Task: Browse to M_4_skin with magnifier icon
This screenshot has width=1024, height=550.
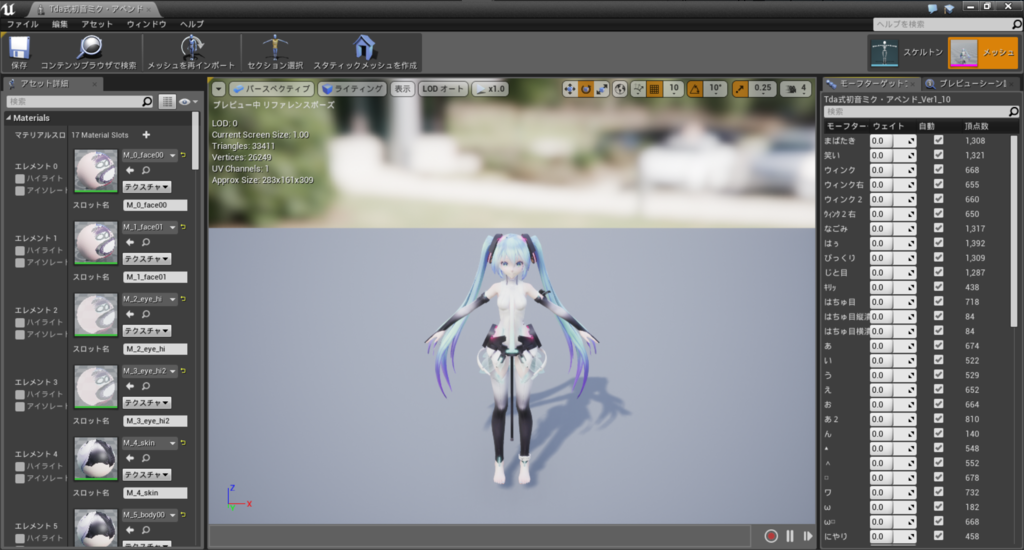Action: tap(146, 458)
